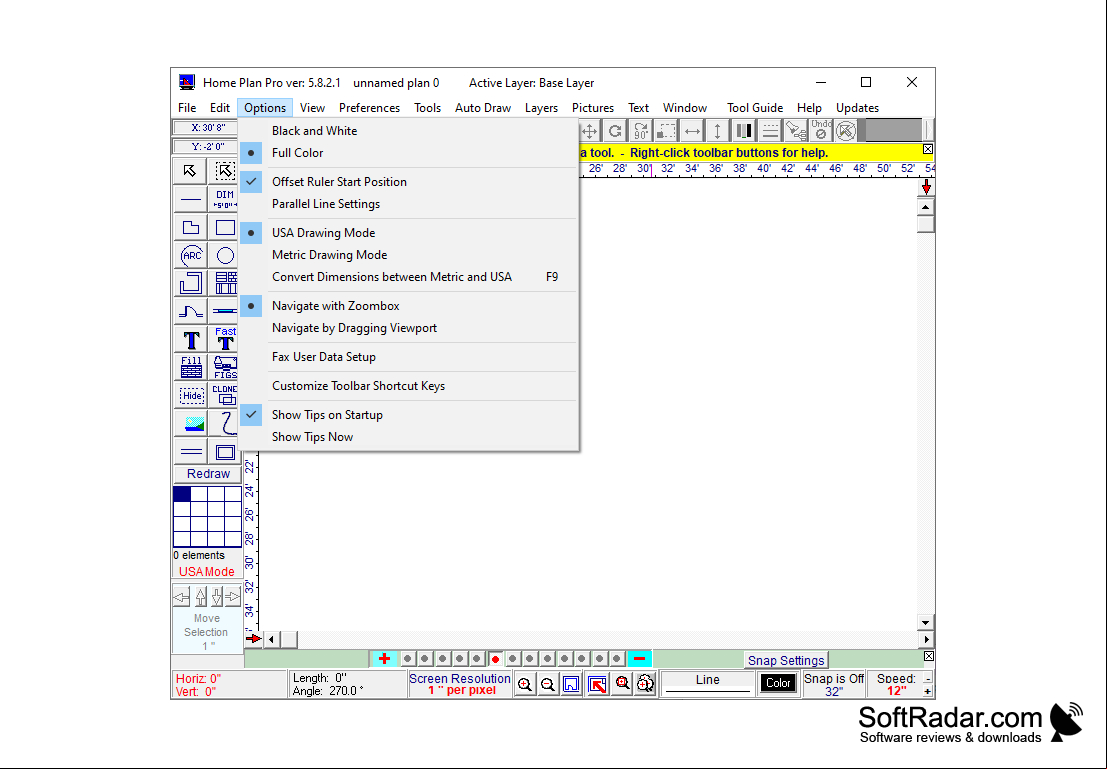Click the Hide tool button
This screenshot has width=1107, height=769.
(190, 395)
